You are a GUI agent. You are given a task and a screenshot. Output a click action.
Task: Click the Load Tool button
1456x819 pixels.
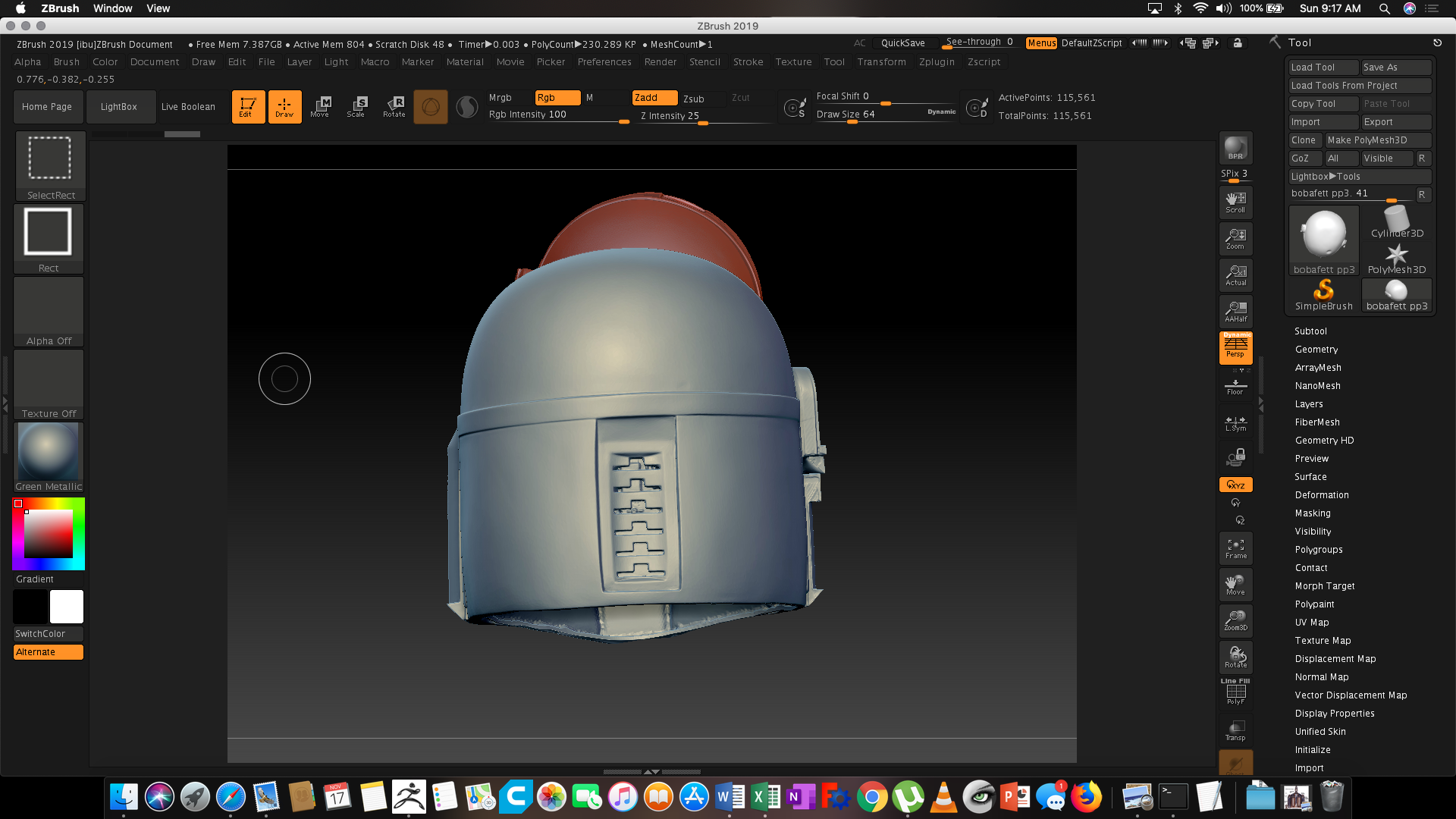pos(1324,67)
